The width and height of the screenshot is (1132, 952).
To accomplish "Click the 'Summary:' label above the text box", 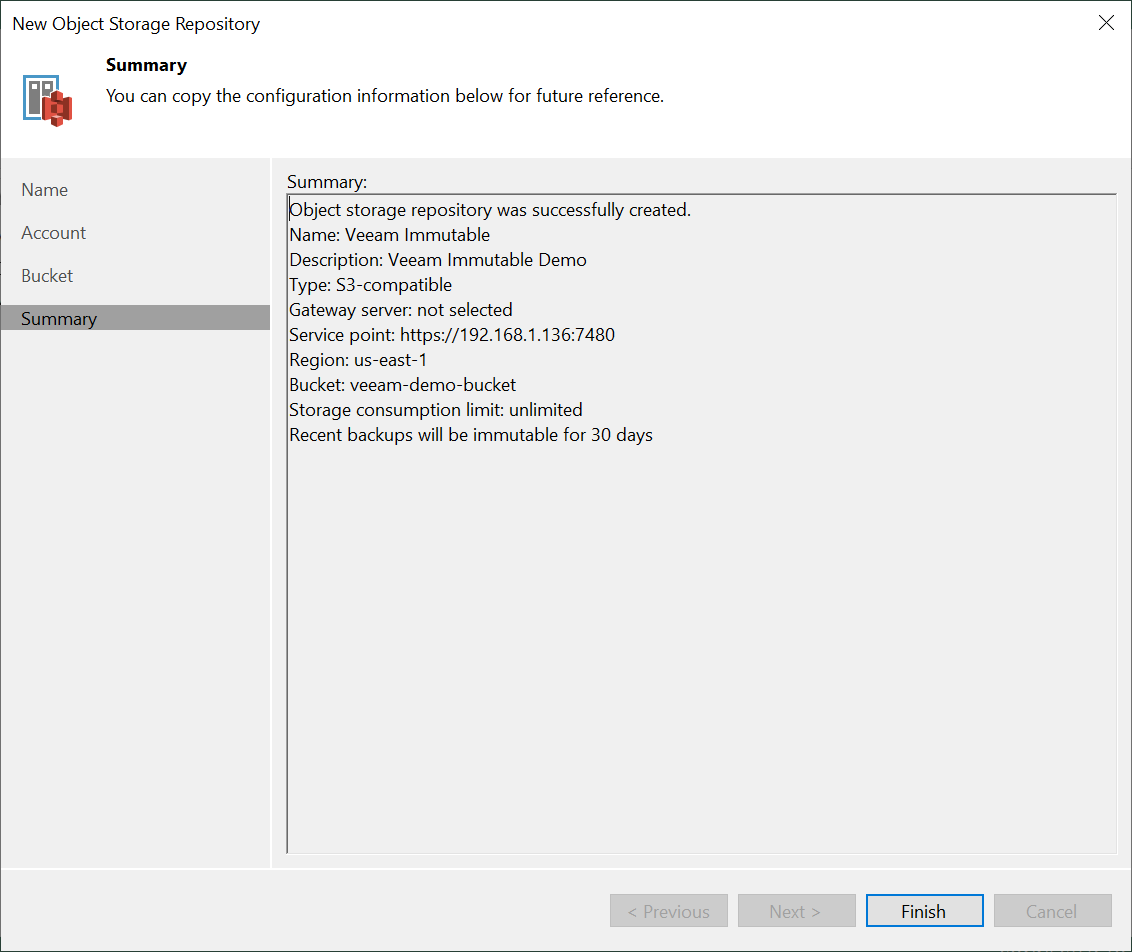I will point(327,182).
